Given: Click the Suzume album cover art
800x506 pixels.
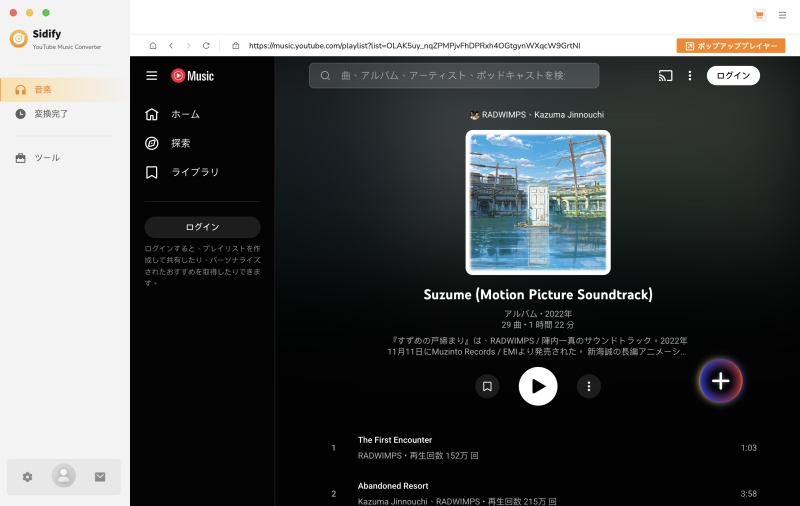Looking at the screenshot, I should (x=538, y=203).
